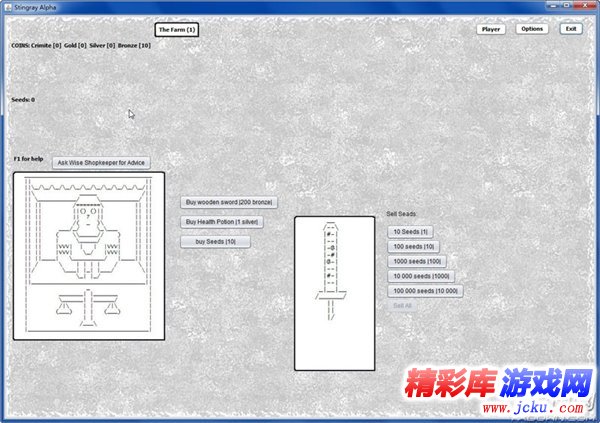Sell 10 000 seeds
The width and height of the screenshot is (600, 423).
[x=421, y=276]
